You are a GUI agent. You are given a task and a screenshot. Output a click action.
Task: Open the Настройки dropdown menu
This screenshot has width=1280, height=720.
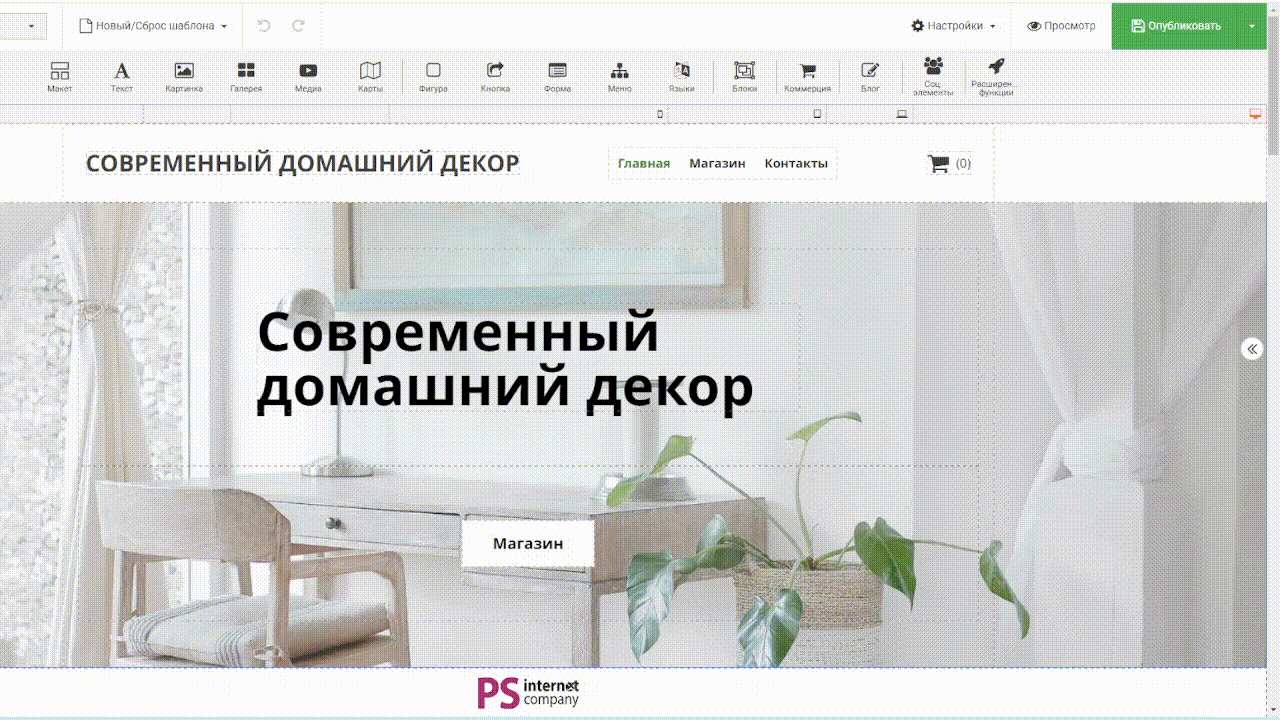click(953, 26)
